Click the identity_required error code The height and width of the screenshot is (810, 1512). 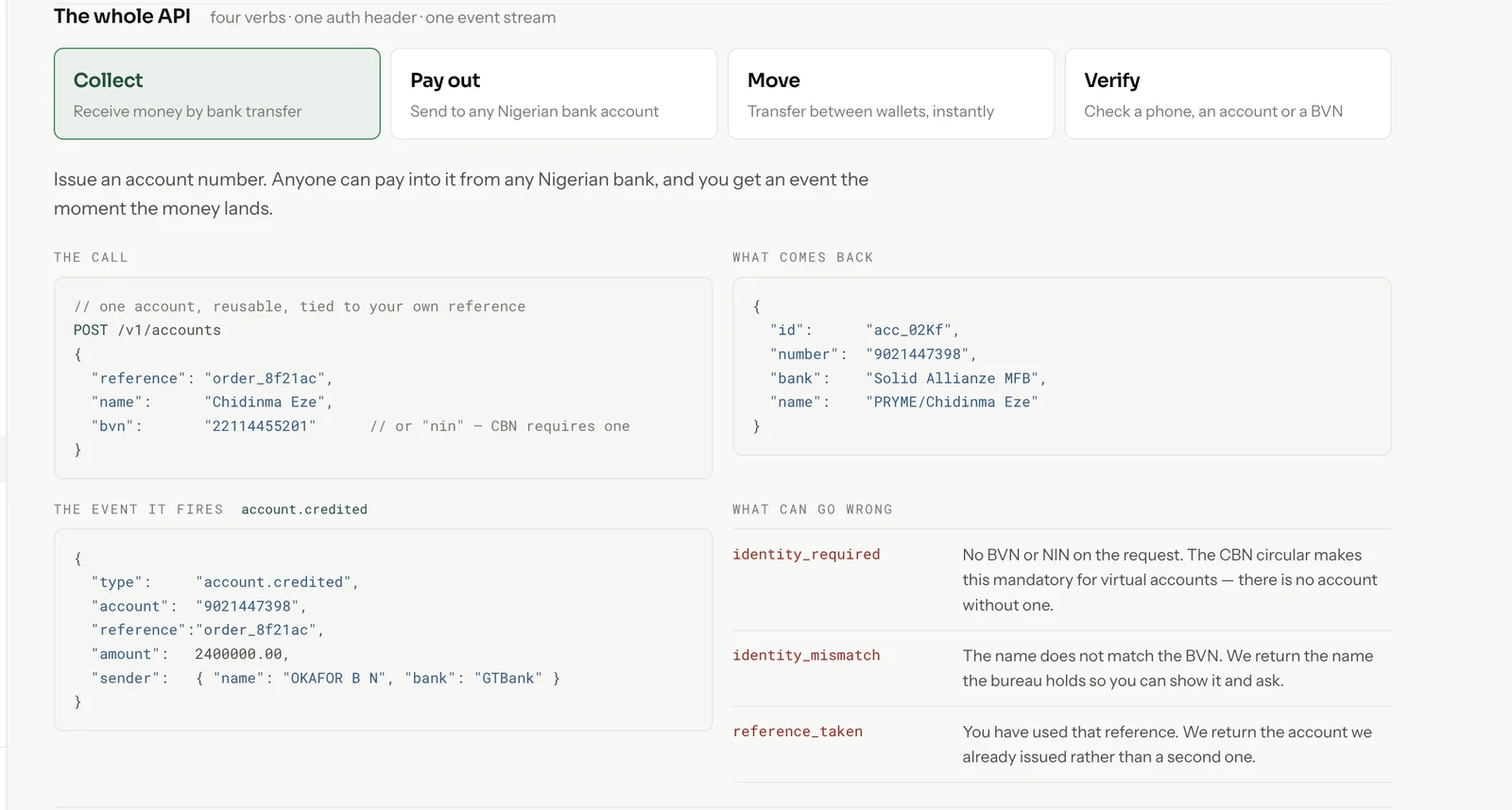click(806, 555)
